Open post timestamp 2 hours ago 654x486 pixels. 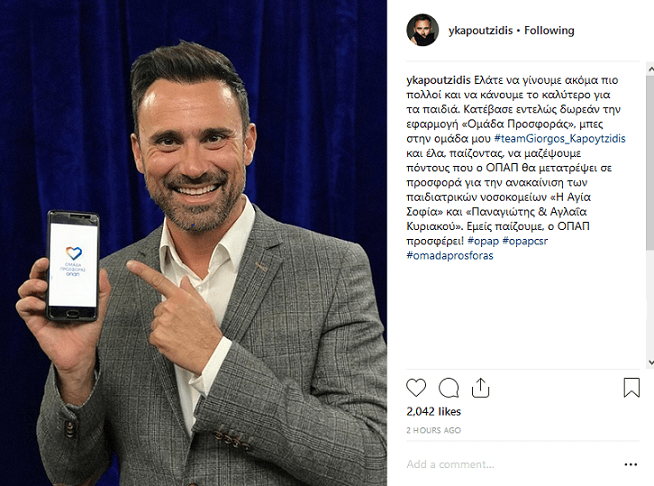click(x=433, y=430)
